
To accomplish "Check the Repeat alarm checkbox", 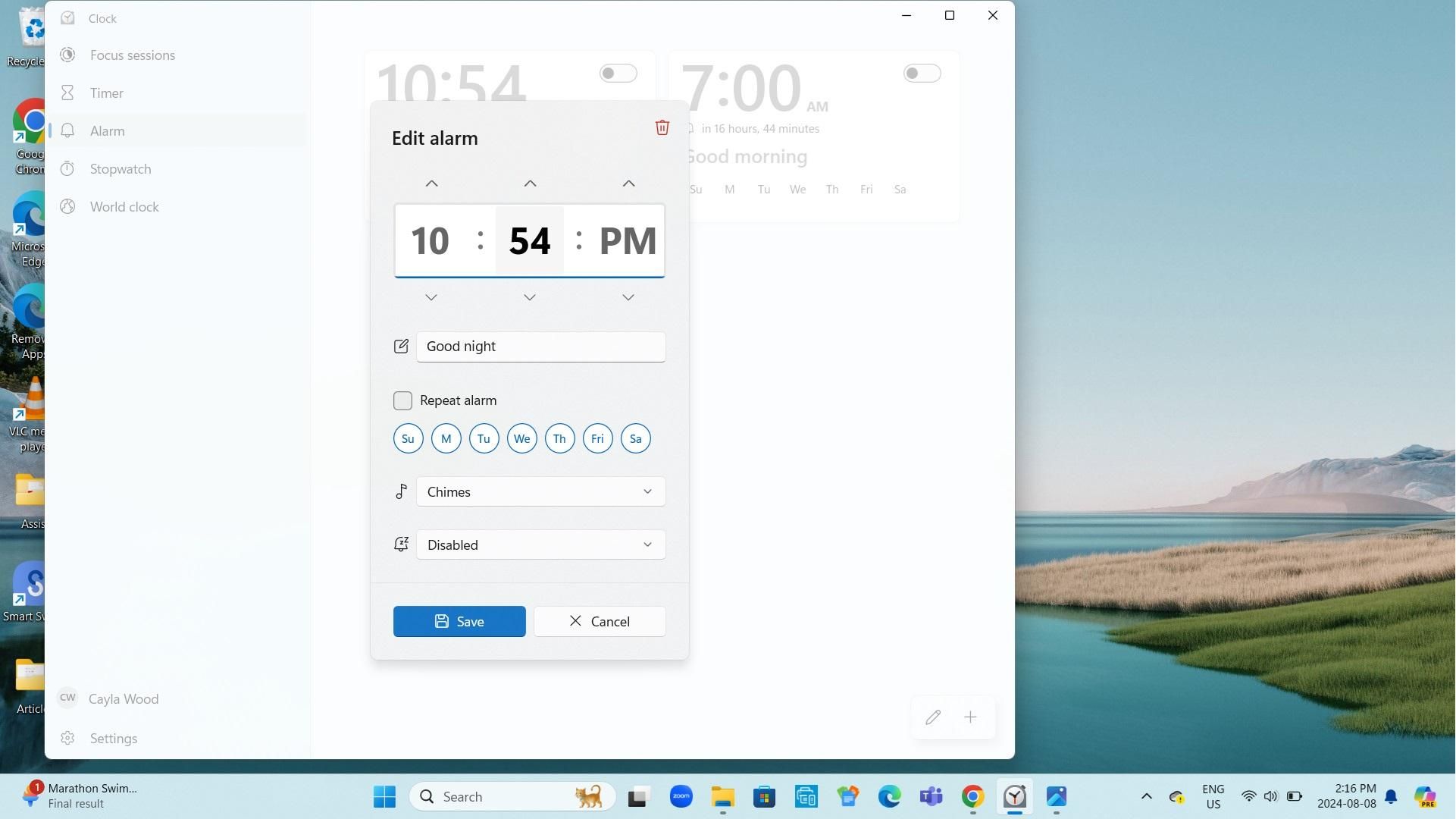I will click(402, 400).
